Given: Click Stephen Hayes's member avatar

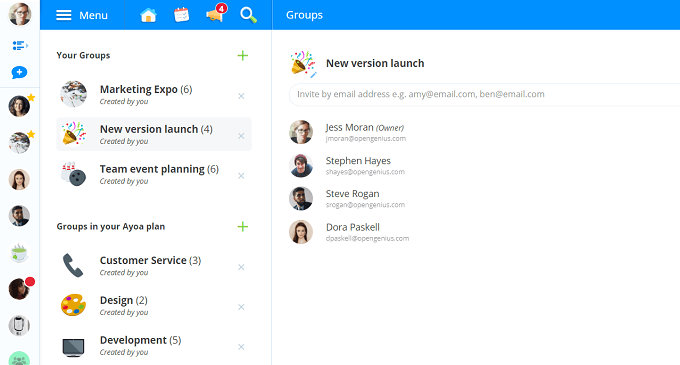Looking at the screenshot, I should 301,165.
